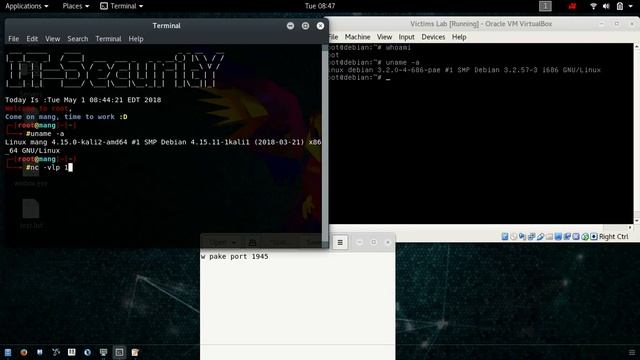Open the Terminal menu in Terminal window
The image size is (640, 360).
click(x=108, y=39)
